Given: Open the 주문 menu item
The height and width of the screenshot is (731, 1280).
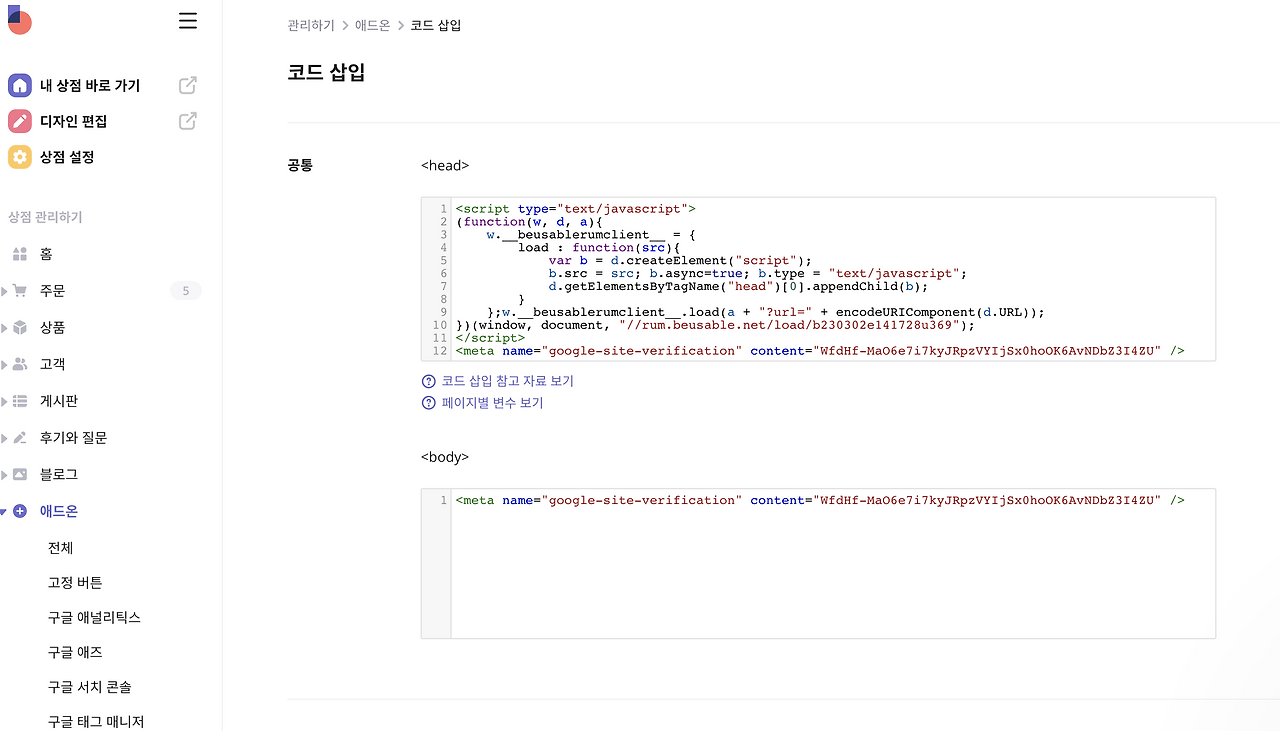Looking at the screenshot, I should point(52,291).
